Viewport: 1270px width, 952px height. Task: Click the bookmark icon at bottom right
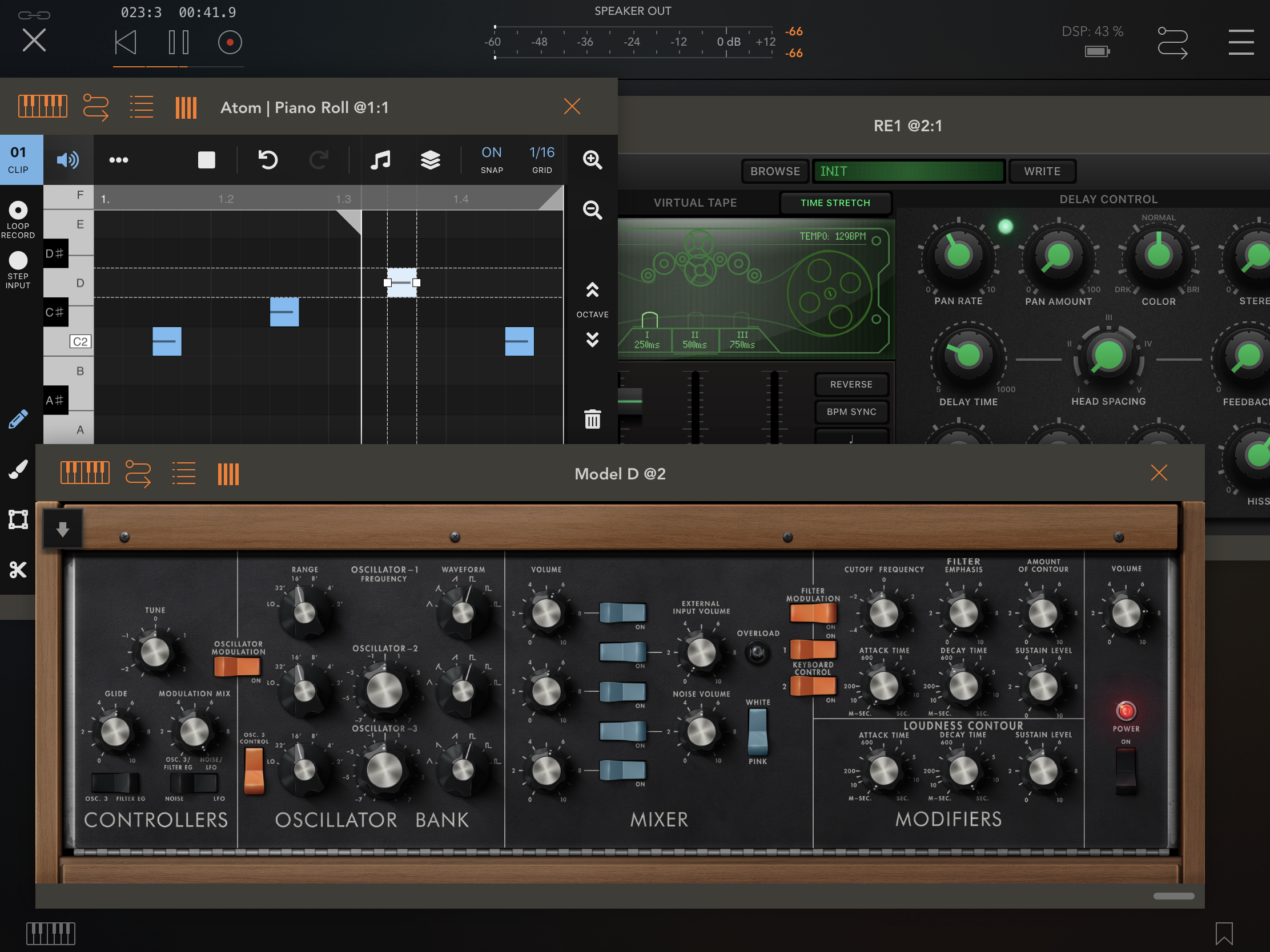tap(1224, 933)
